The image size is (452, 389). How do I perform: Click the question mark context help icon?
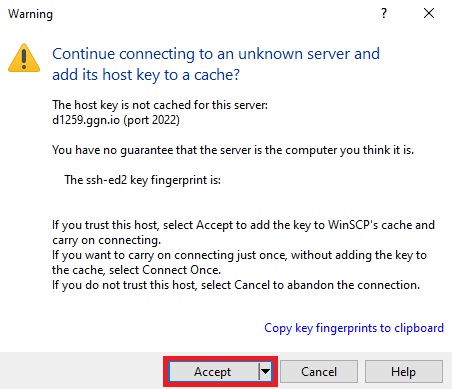coord(384,13)
